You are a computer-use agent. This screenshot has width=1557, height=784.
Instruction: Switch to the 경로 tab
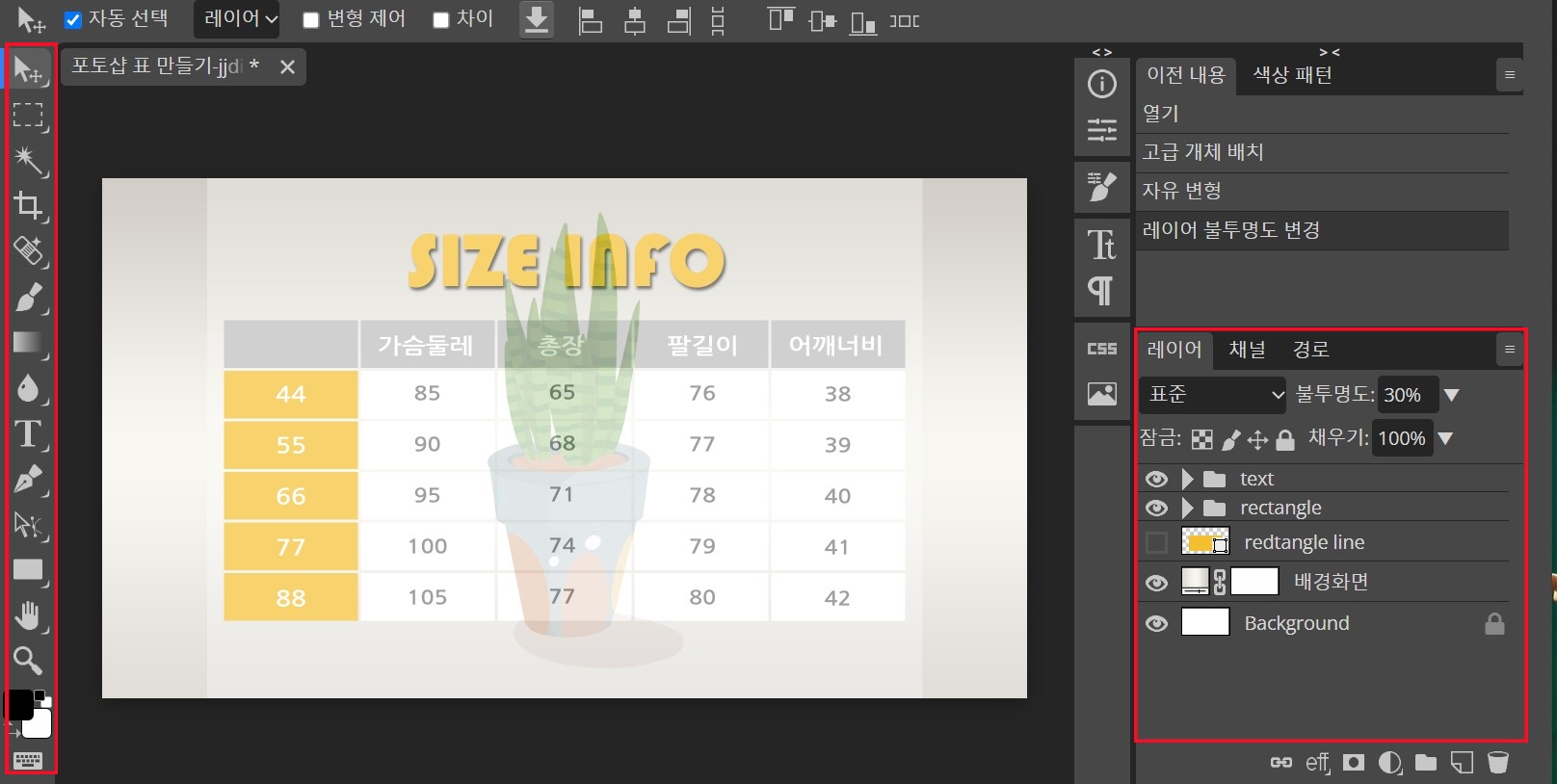[1310, 350]
